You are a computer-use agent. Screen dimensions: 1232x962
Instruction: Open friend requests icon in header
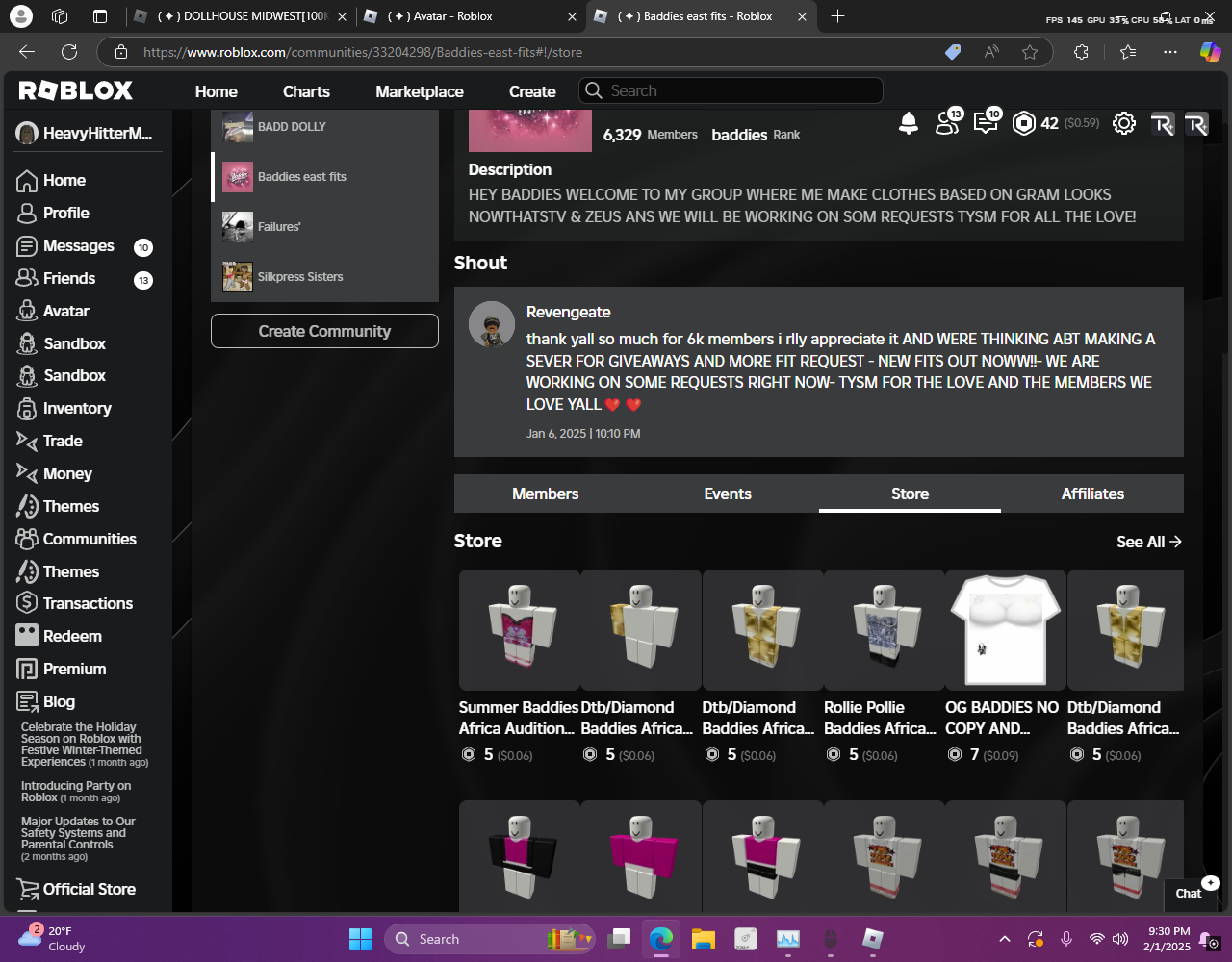[949, 121]
